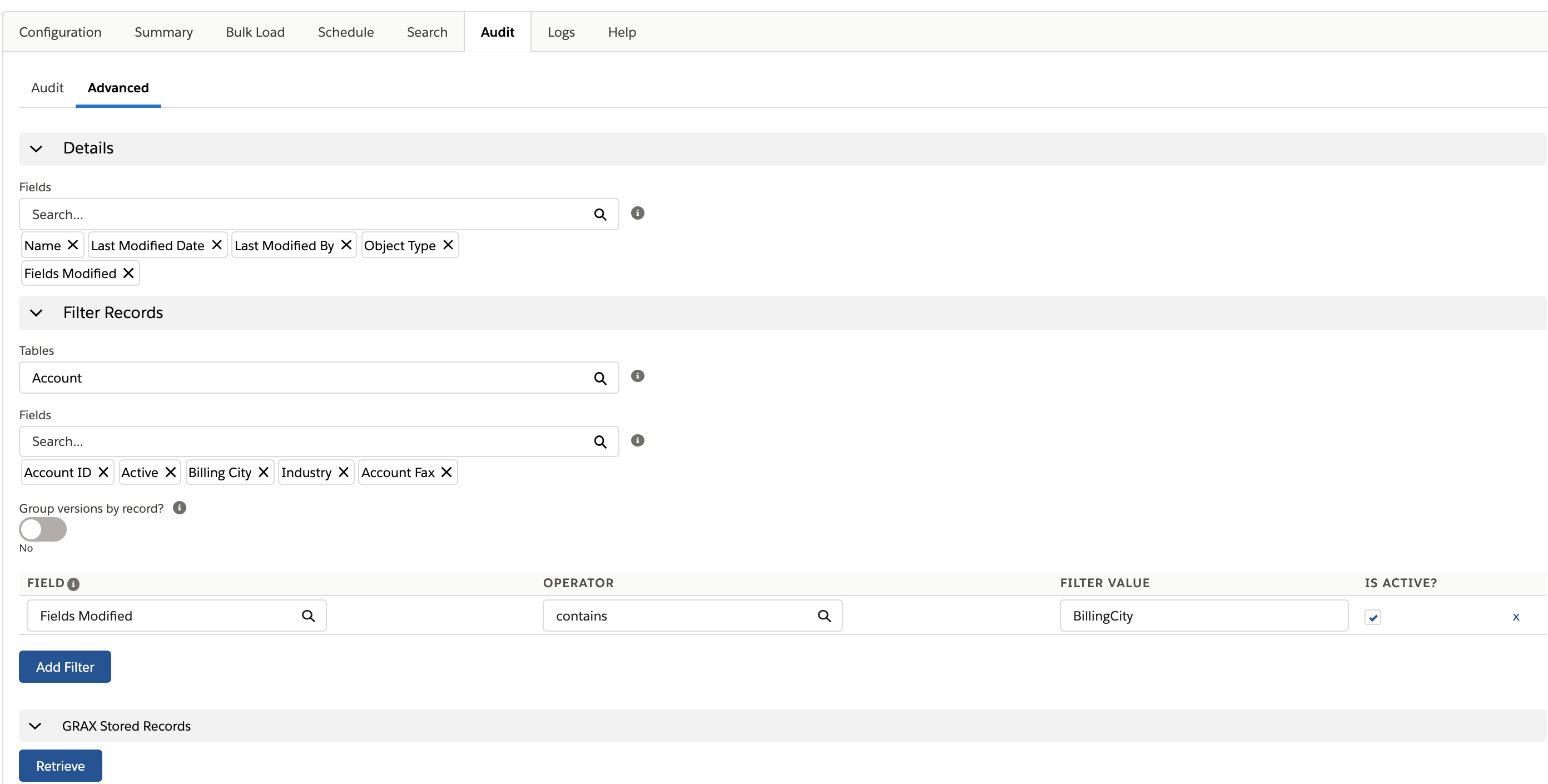1548x784 pixels.
Task: Click the Add Filter button
Action: tap(65, 667)
